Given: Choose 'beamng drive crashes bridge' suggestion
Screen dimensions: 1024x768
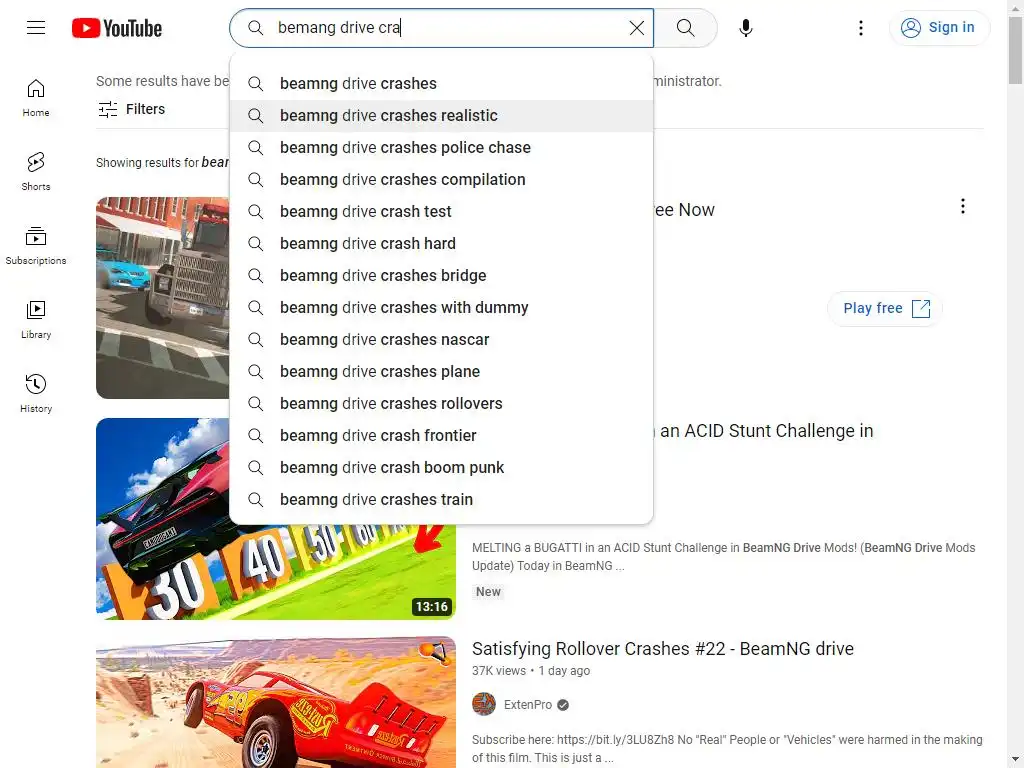Looking at the screenshot, I should tap(441, 276).
